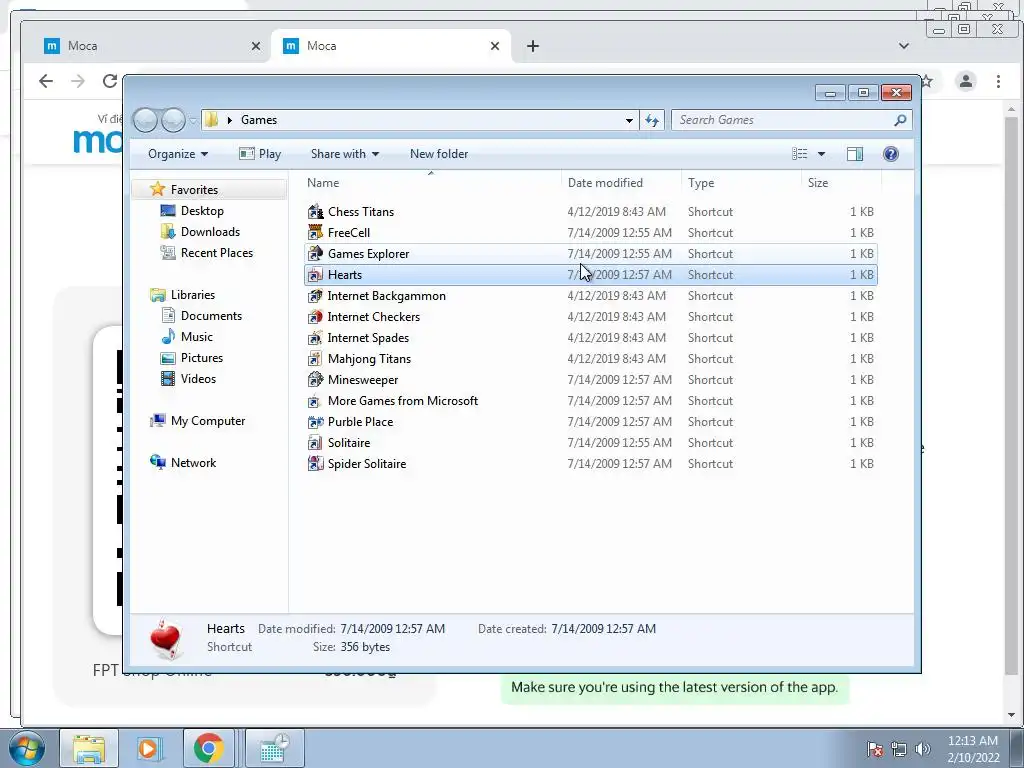This screenshot has height=768, width=1024.
Task: Click the Internet Checkers icon
Action: [x=315, y=317]
